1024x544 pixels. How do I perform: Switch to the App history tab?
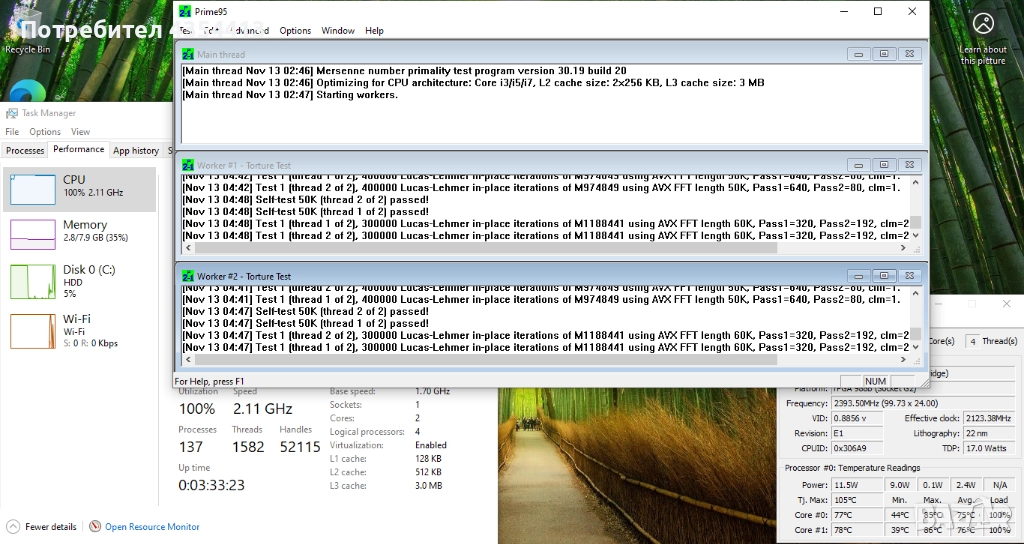point(136,151)
